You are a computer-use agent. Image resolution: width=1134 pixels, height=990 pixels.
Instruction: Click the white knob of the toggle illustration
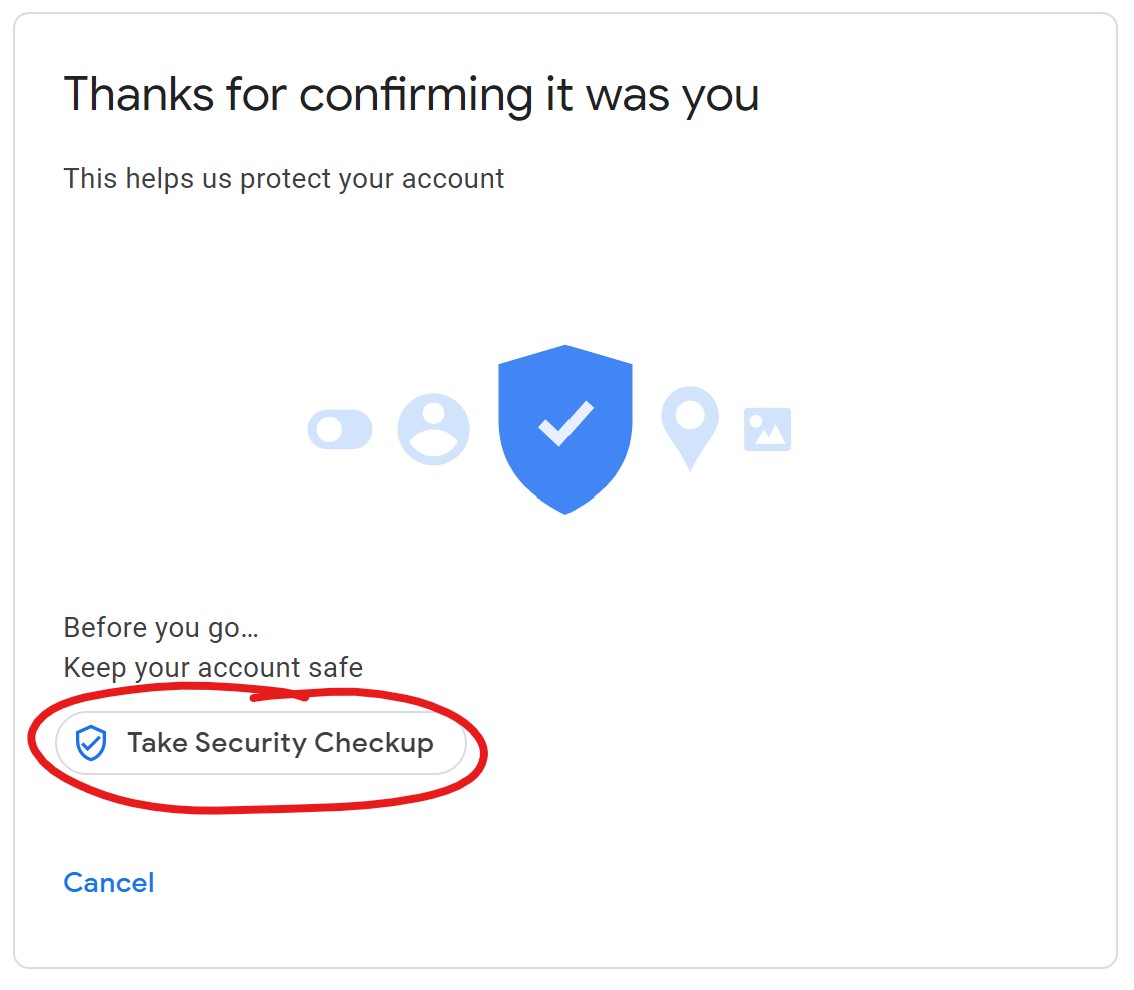(328, 430)
